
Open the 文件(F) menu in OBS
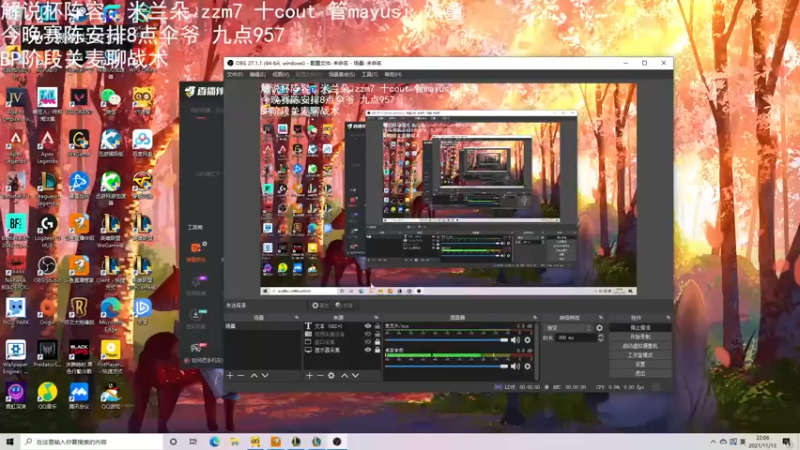235,74
